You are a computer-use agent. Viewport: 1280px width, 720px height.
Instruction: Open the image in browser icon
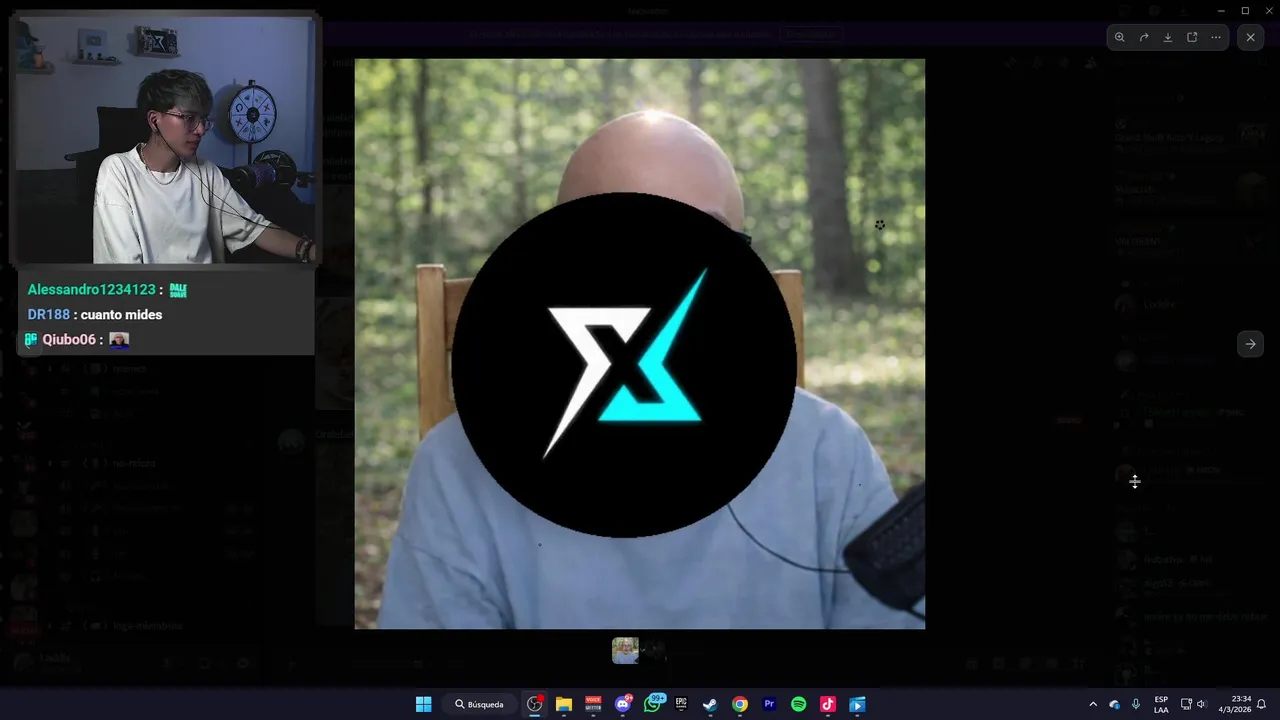point(1192,37)
